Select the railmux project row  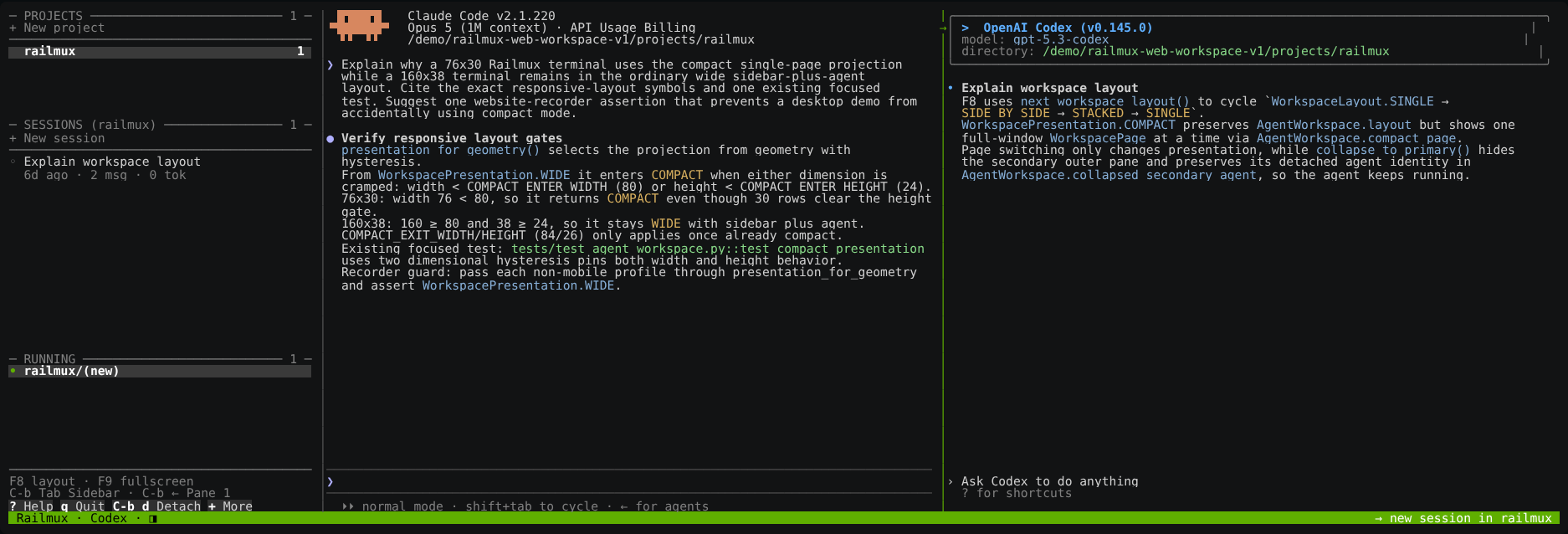click(x=160, y=51)
